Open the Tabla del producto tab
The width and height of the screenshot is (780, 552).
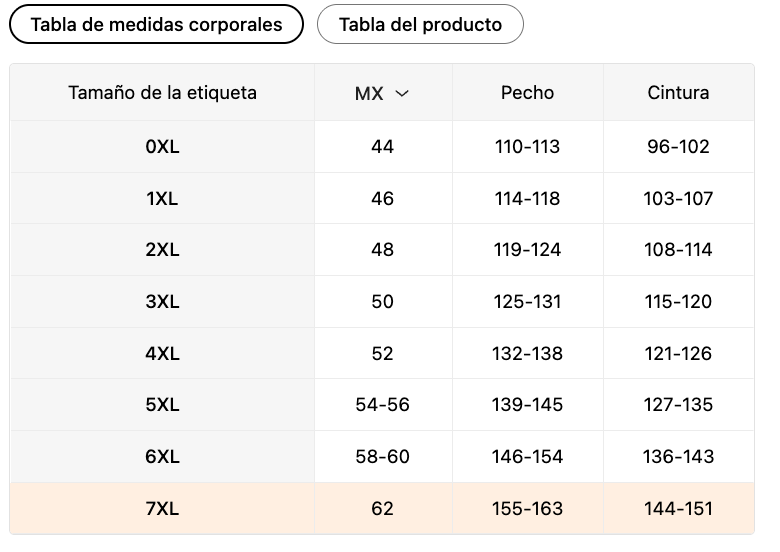coord(420,24)
